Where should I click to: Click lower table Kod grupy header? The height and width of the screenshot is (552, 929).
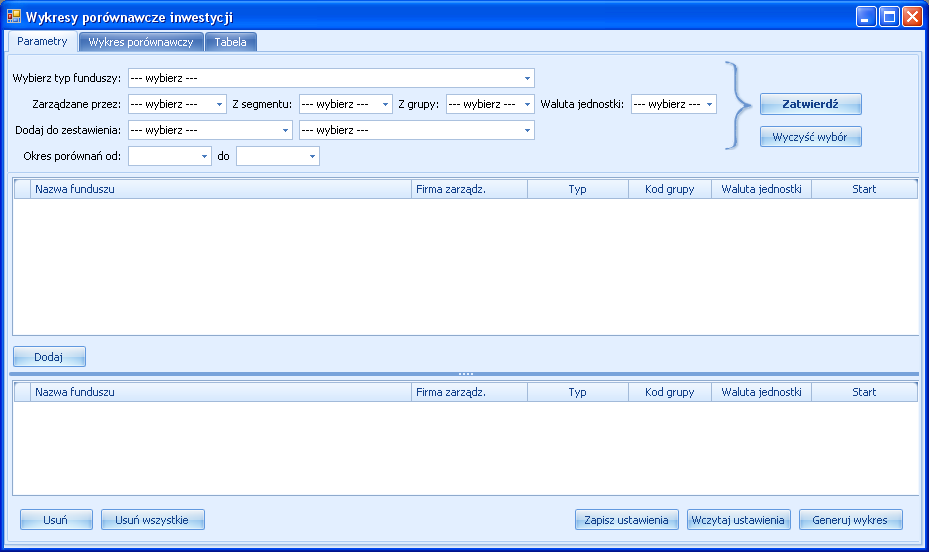(x=669, y=392)
